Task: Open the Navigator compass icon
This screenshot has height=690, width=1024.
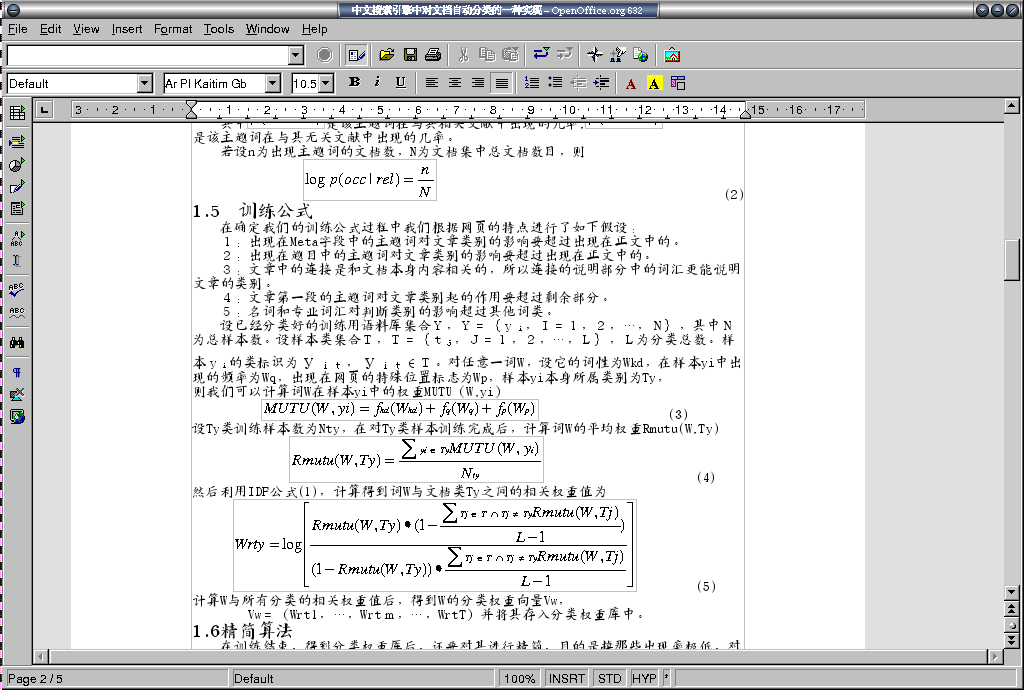Action: 595,55
